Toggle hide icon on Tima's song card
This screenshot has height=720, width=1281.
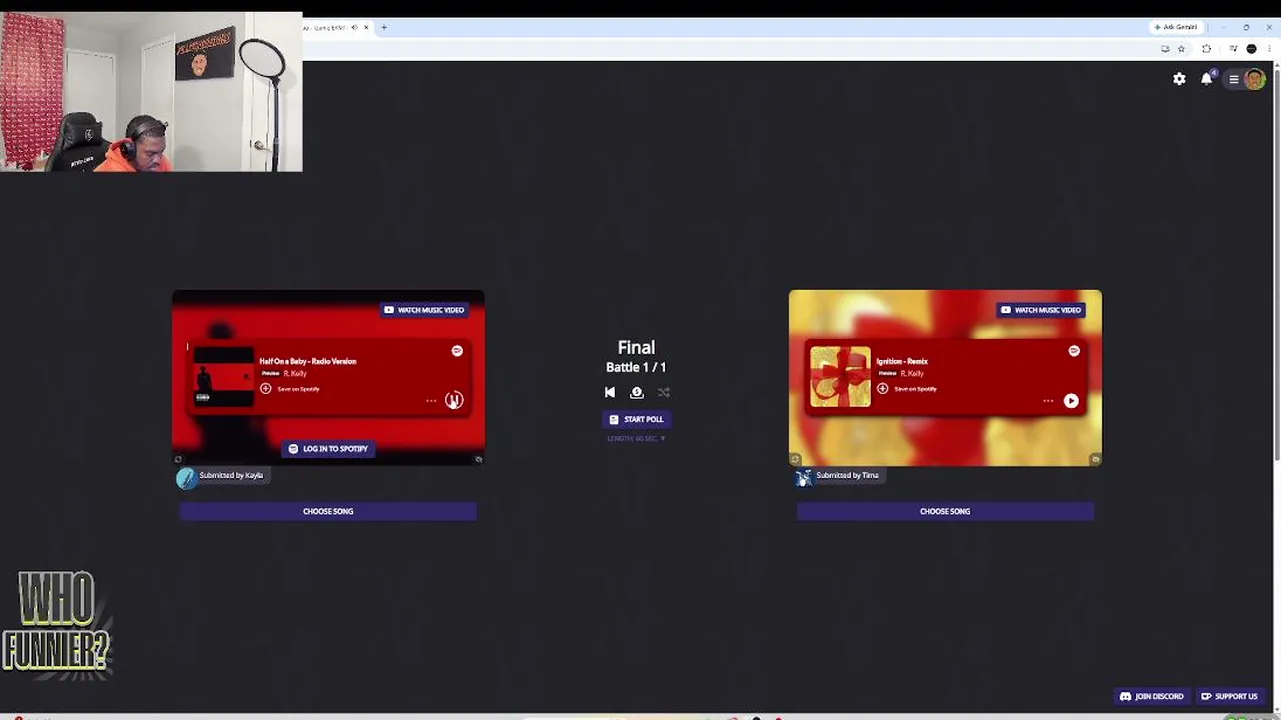[x=1096, y=460]
